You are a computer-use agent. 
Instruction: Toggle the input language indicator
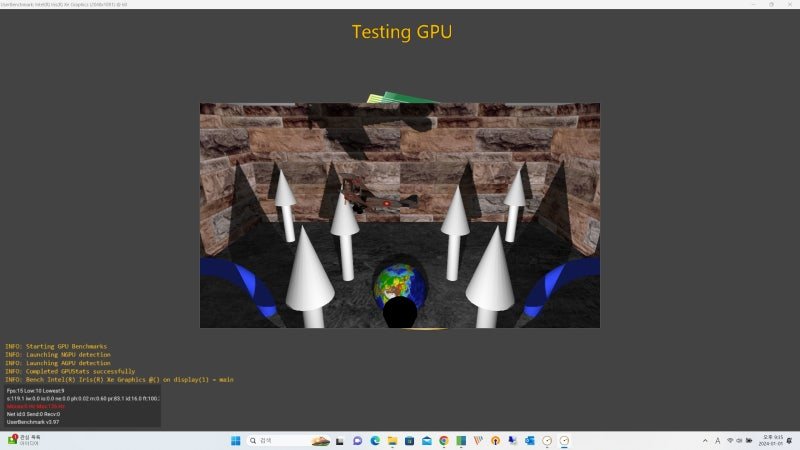(x=717, y=441)
